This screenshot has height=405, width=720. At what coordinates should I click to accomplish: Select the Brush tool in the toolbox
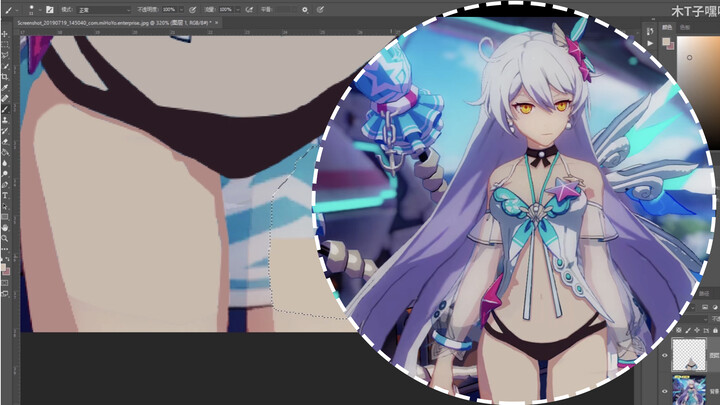(5, 109)
